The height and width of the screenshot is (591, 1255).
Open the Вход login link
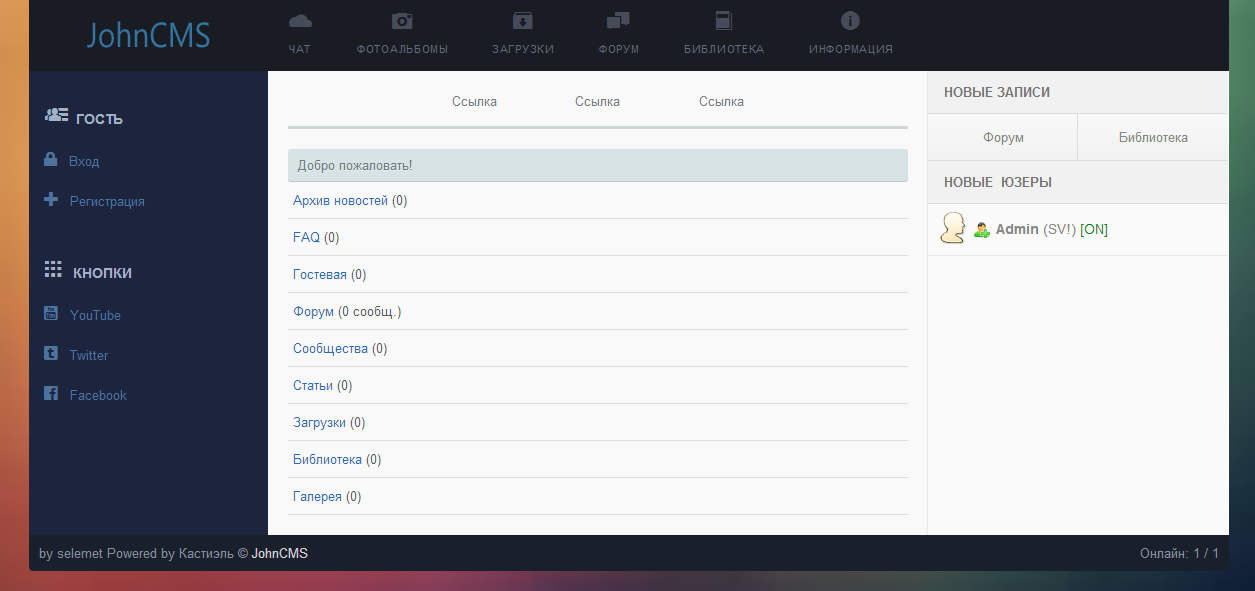pyautogui.click(x=84, y=161)
